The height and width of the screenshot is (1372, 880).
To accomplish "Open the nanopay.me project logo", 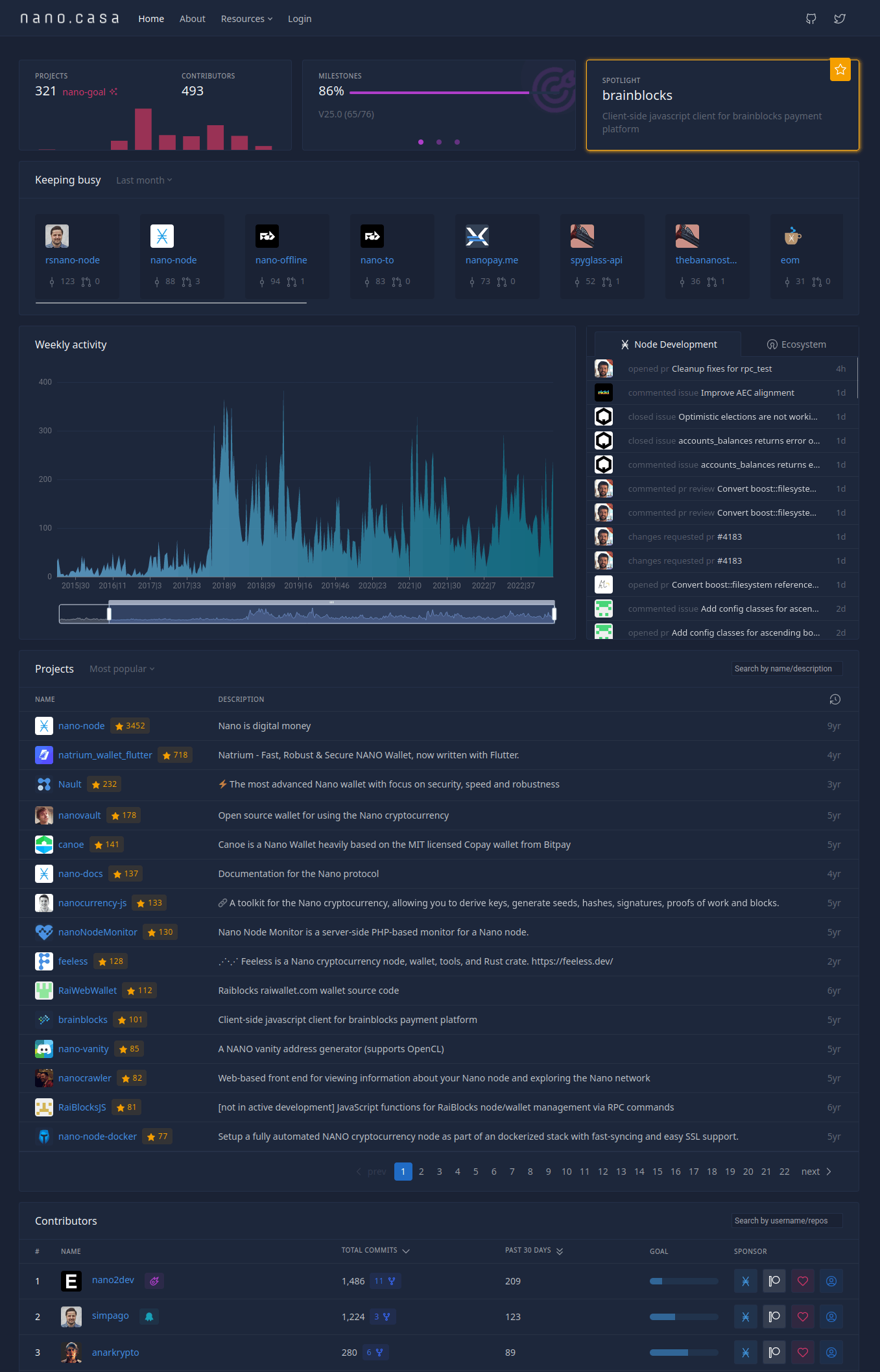I will coord(477,236).
